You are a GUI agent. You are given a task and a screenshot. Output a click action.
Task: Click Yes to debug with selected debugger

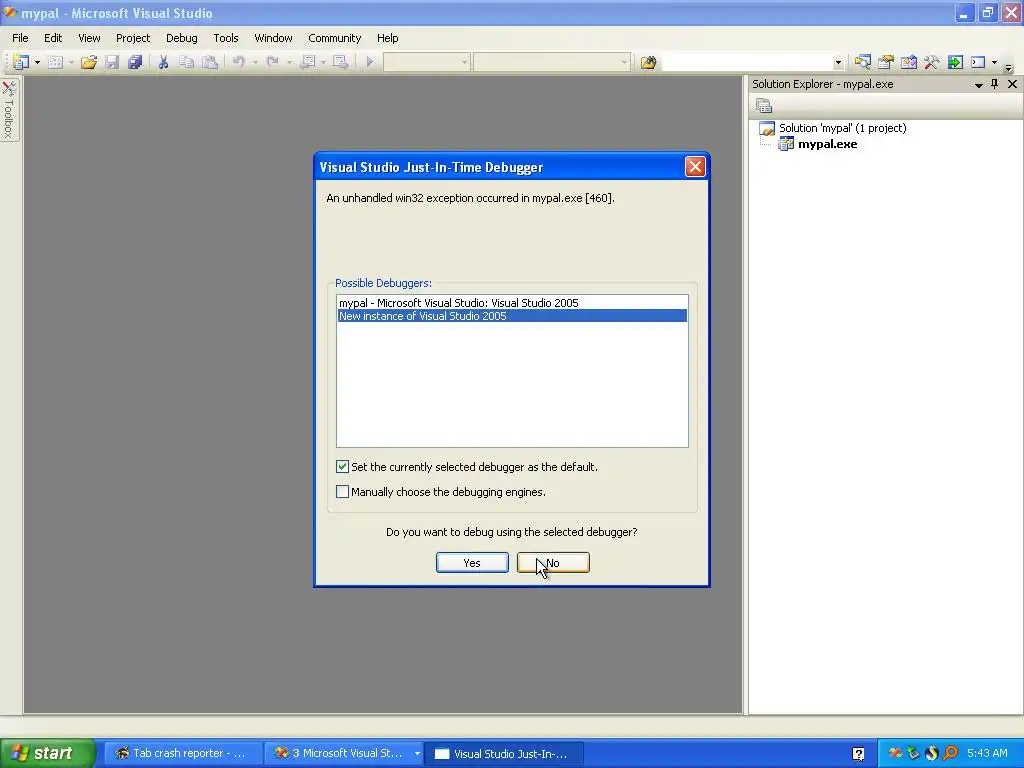pyautogui.click(x=472, y=563)
